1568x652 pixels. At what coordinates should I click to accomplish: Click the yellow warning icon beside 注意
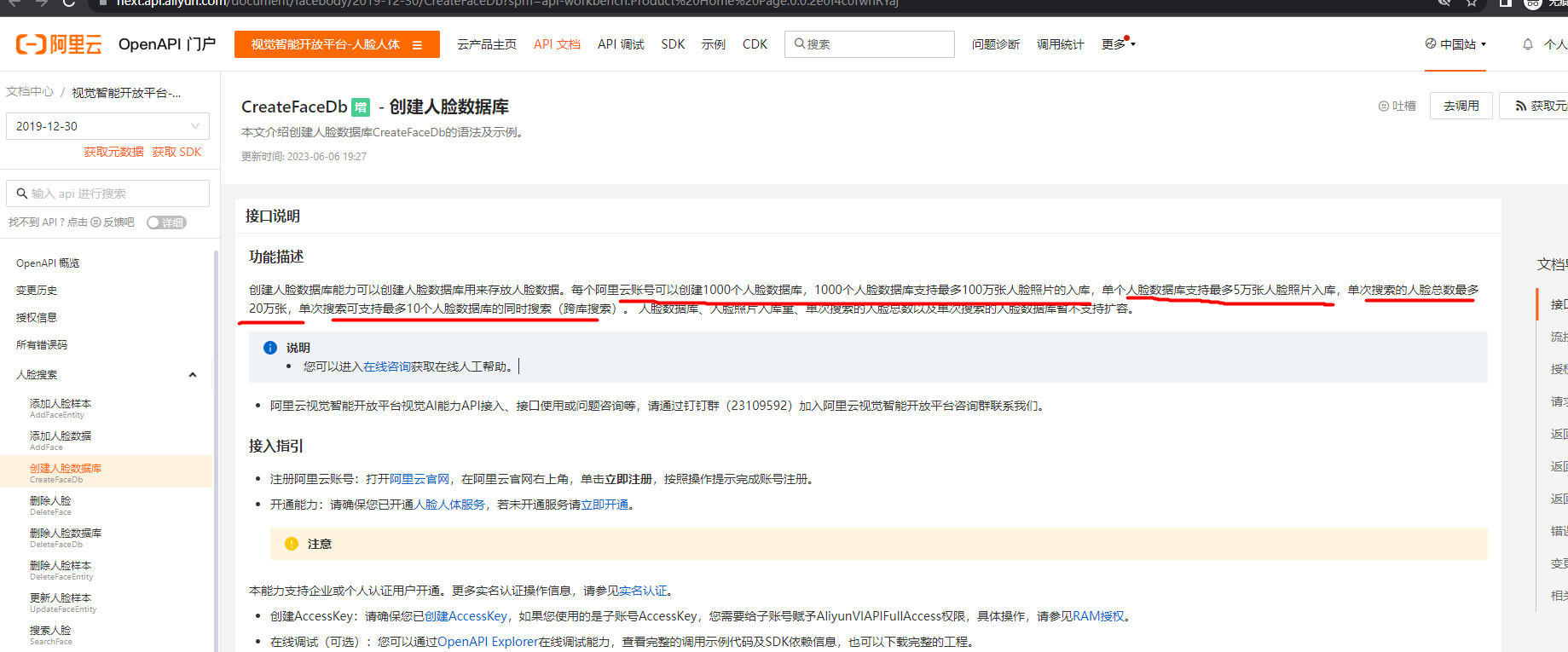(x=292, y=544)
